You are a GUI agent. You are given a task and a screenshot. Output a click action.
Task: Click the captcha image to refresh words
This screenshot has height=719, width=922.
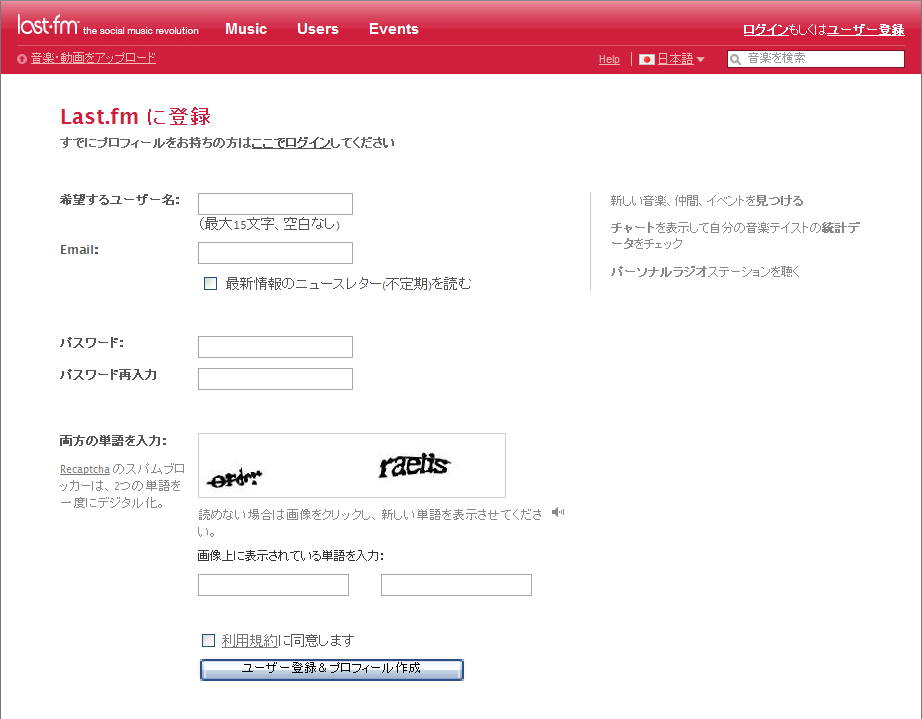(x=352, y=466)
